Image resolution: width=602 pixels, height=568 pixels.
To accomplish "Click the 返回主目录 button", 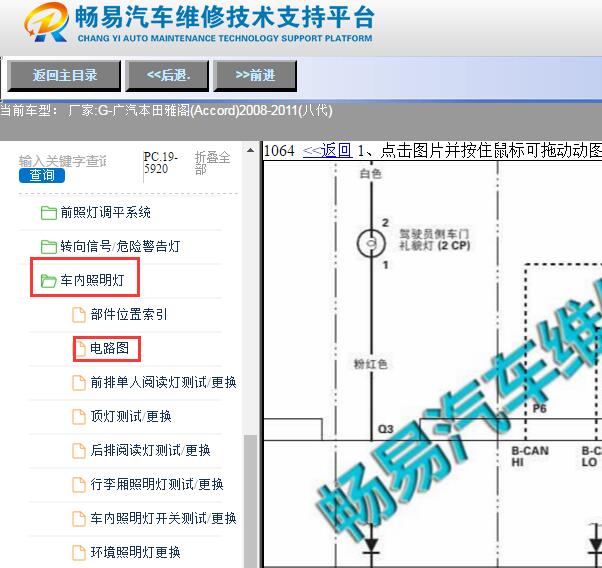I will pyautogui.click(x=64, y=75).
